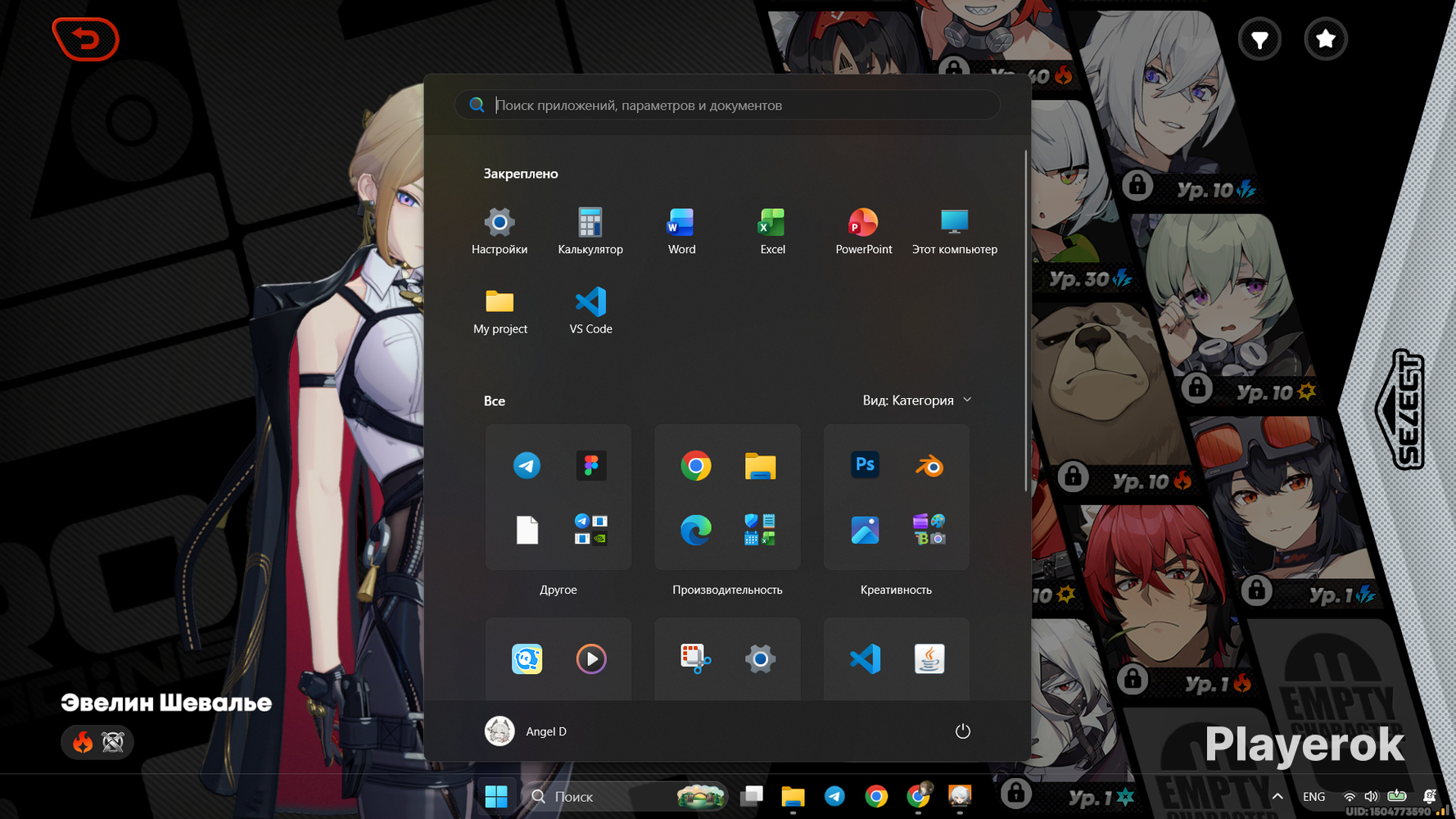
Task: Open the game's filter funnel button
Action: point(1259,39)
